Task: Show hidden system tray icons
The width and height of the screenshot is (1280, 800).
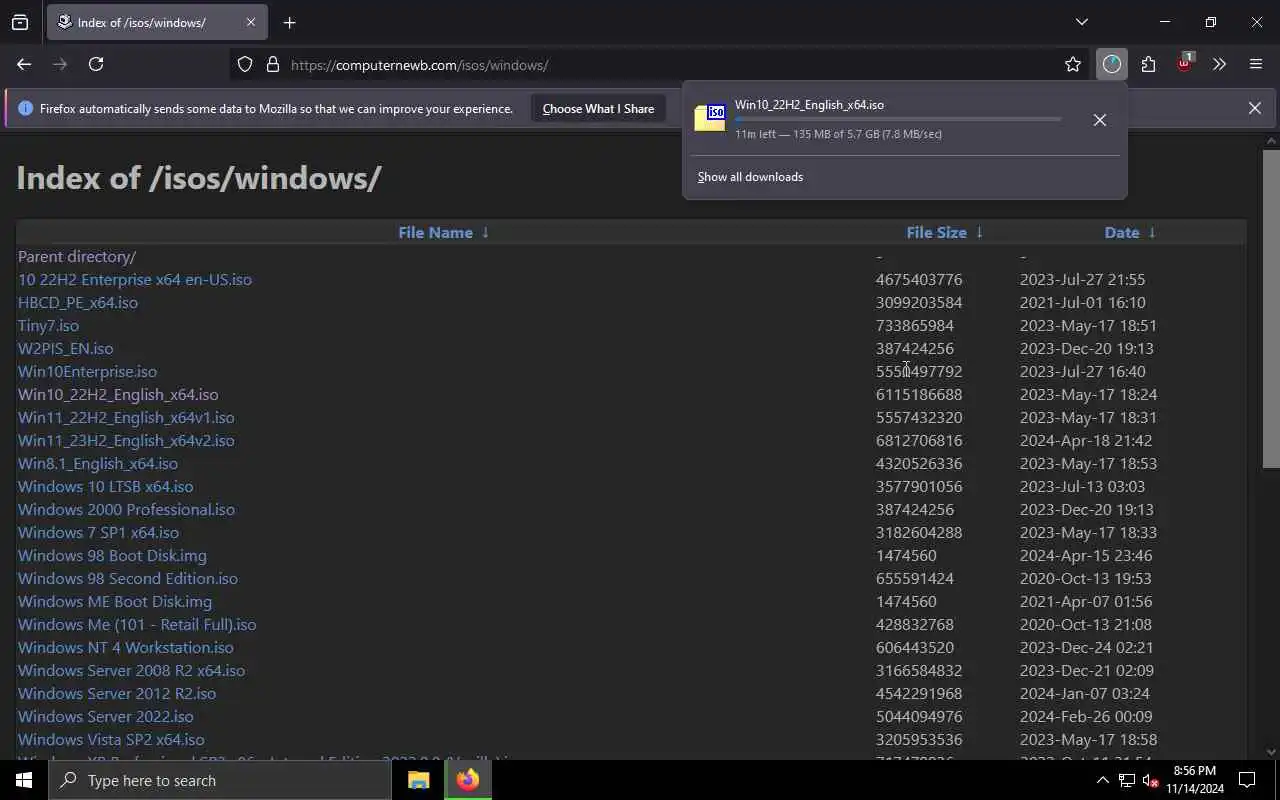Action: [1102, 780]
